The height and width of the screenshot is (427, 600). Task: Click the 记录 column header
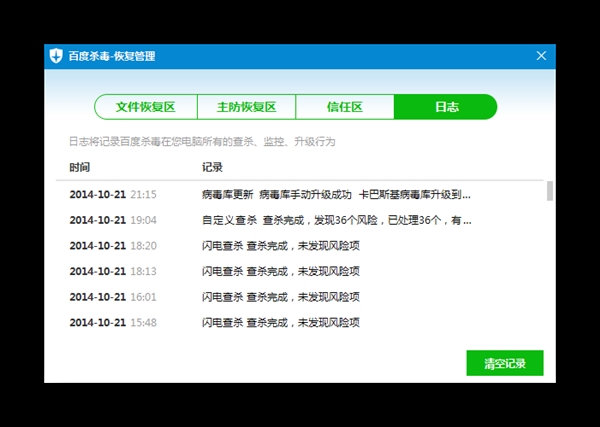pyautogui.click(x=212, y=167)
